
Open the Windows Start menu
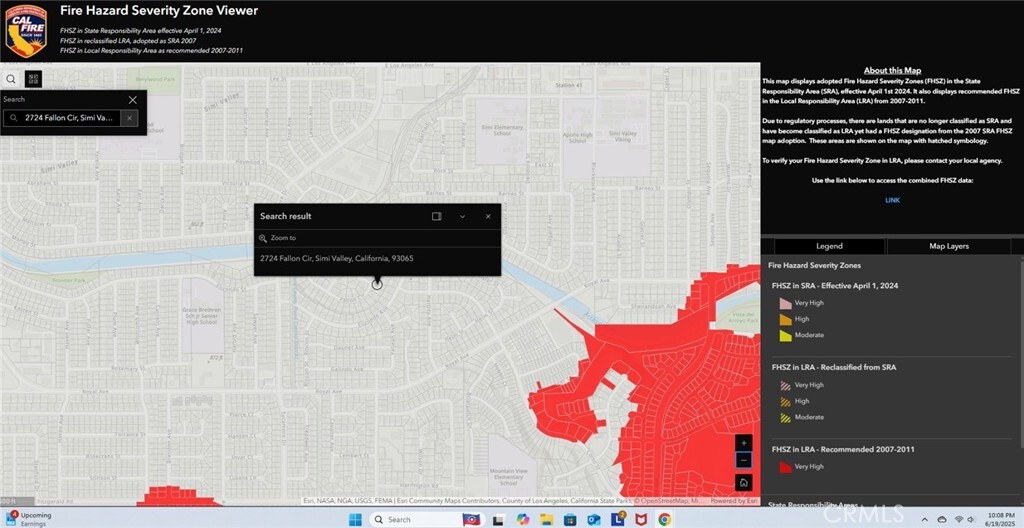(355, 520)
